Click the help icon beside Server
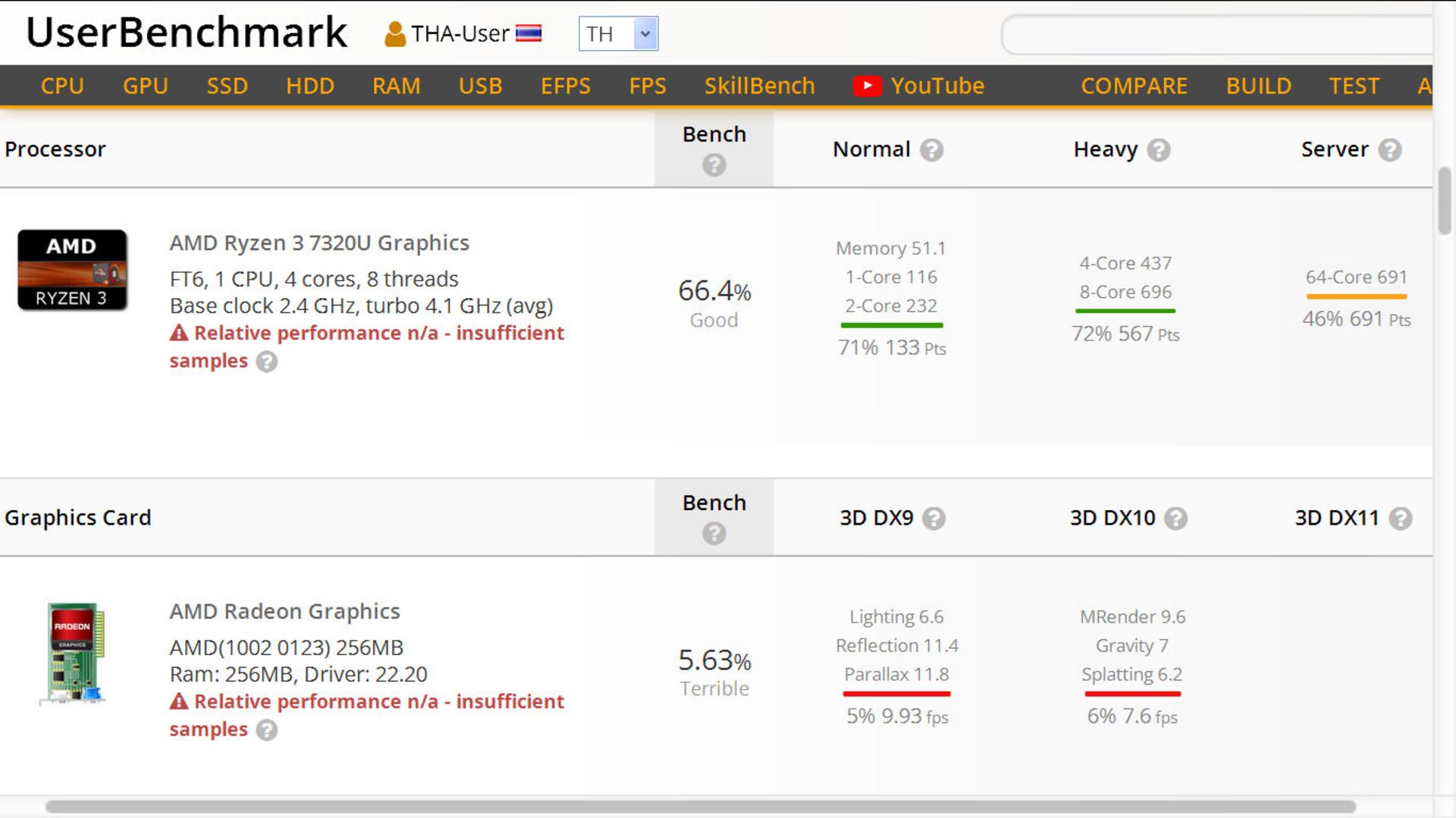The height and width of the screenshot is (818, 1456). [1389, 150]
